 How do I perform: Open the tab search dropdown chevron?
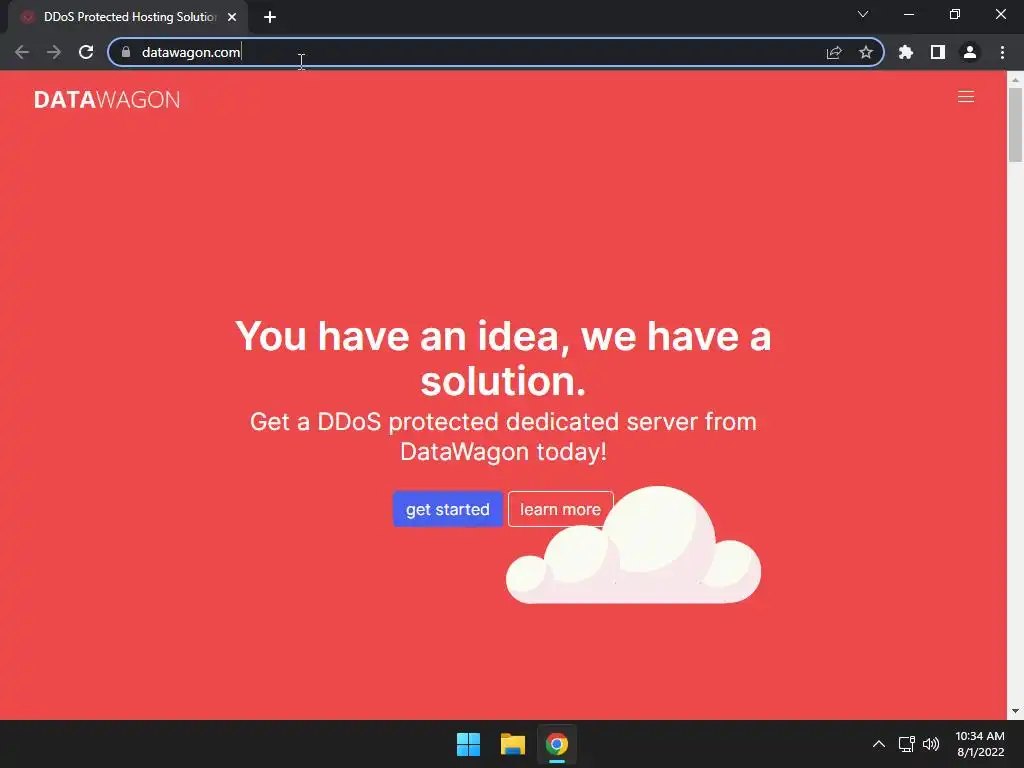tap(863, 14)
